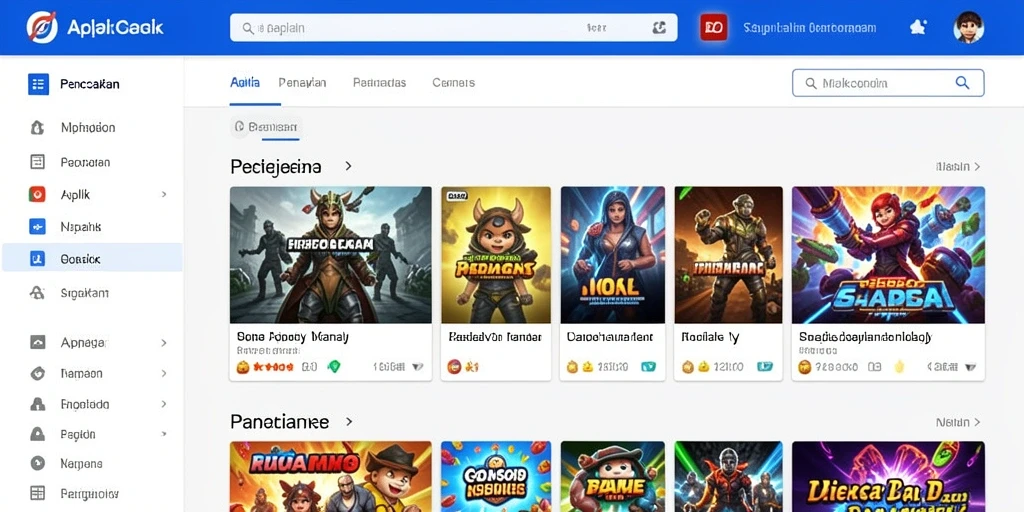1024x512 pixels.
Task: Click the Ihamaon sidebar icon
Action: tap(38, 374)
